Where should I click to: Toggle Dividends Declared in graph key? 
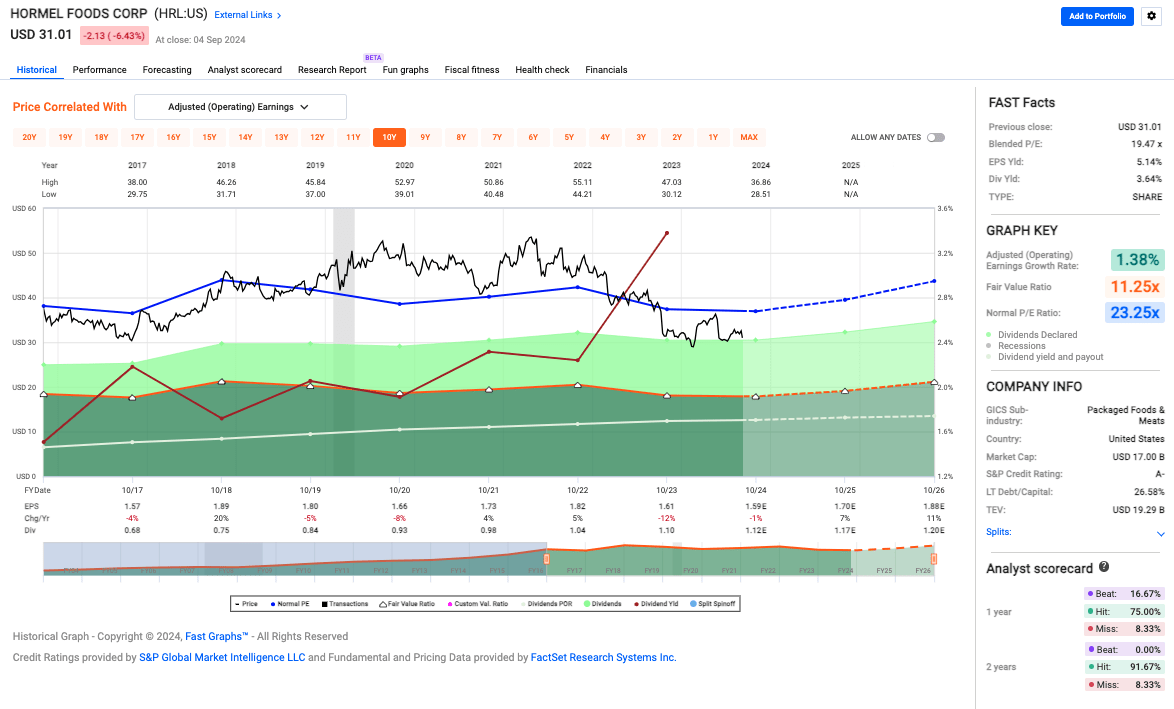point(1037,335)
